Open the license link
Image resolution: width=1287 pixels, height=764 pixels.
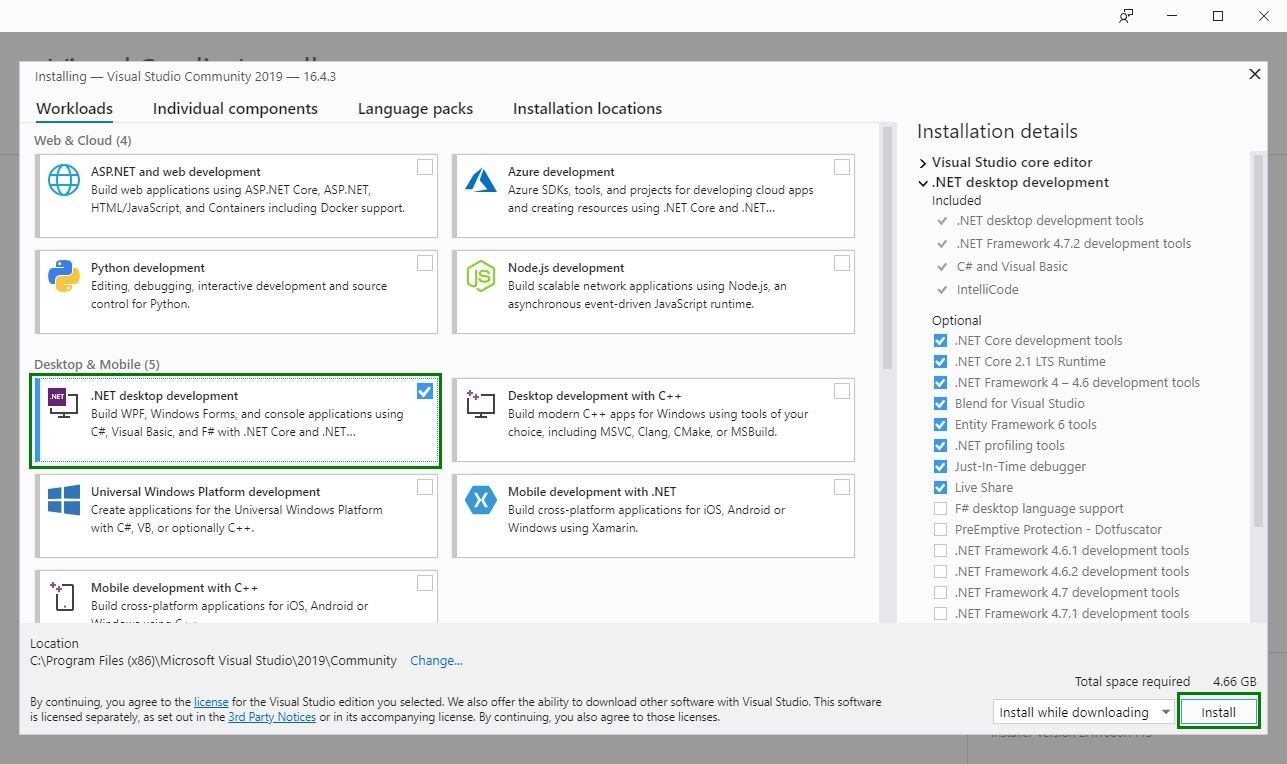point(211,702)
